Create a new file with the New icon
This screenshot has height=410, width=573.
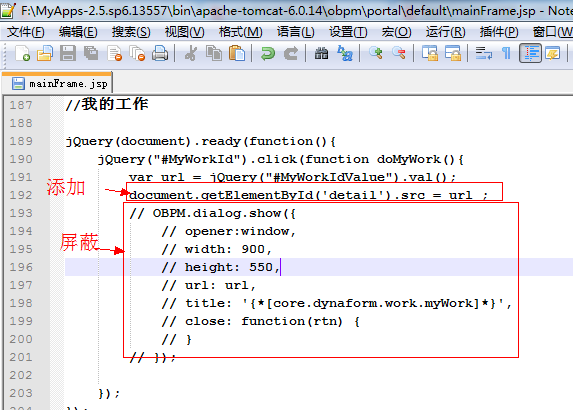(x=23, y=53)
